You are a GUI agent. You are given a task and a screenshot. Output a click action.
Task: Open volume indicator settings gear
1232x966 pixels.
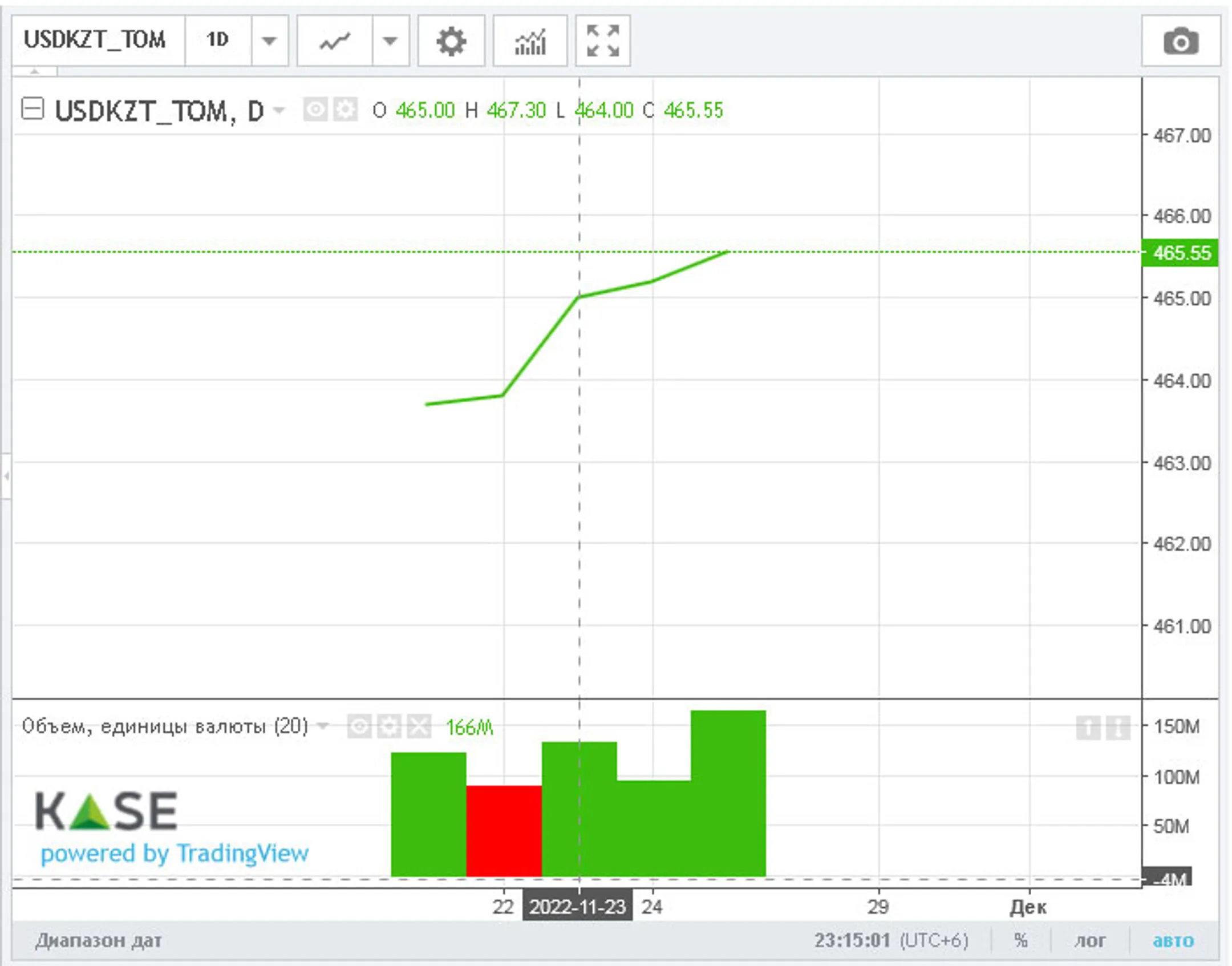click(389, 726)
